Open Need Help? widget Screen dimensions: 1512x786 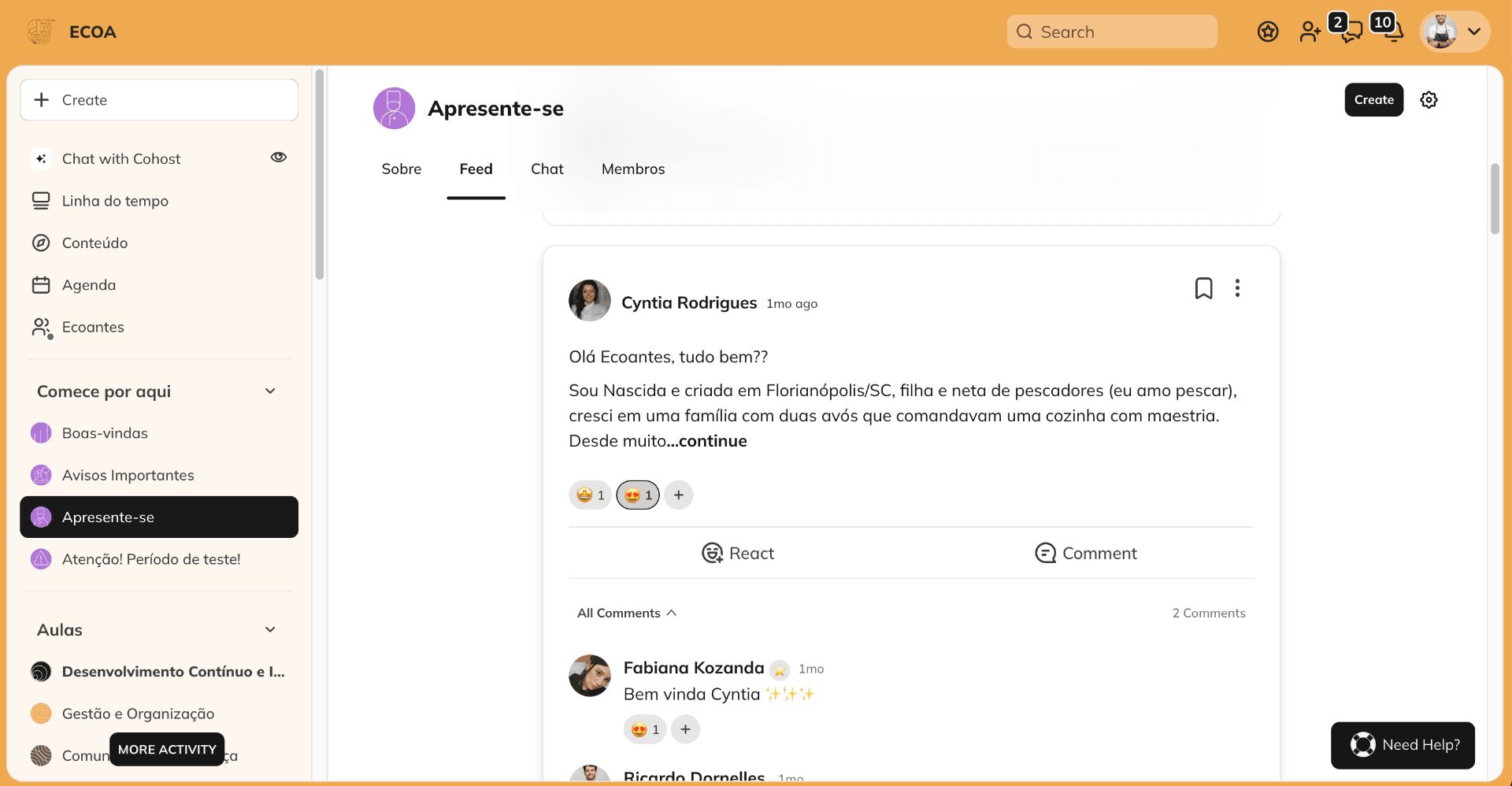1403,745
